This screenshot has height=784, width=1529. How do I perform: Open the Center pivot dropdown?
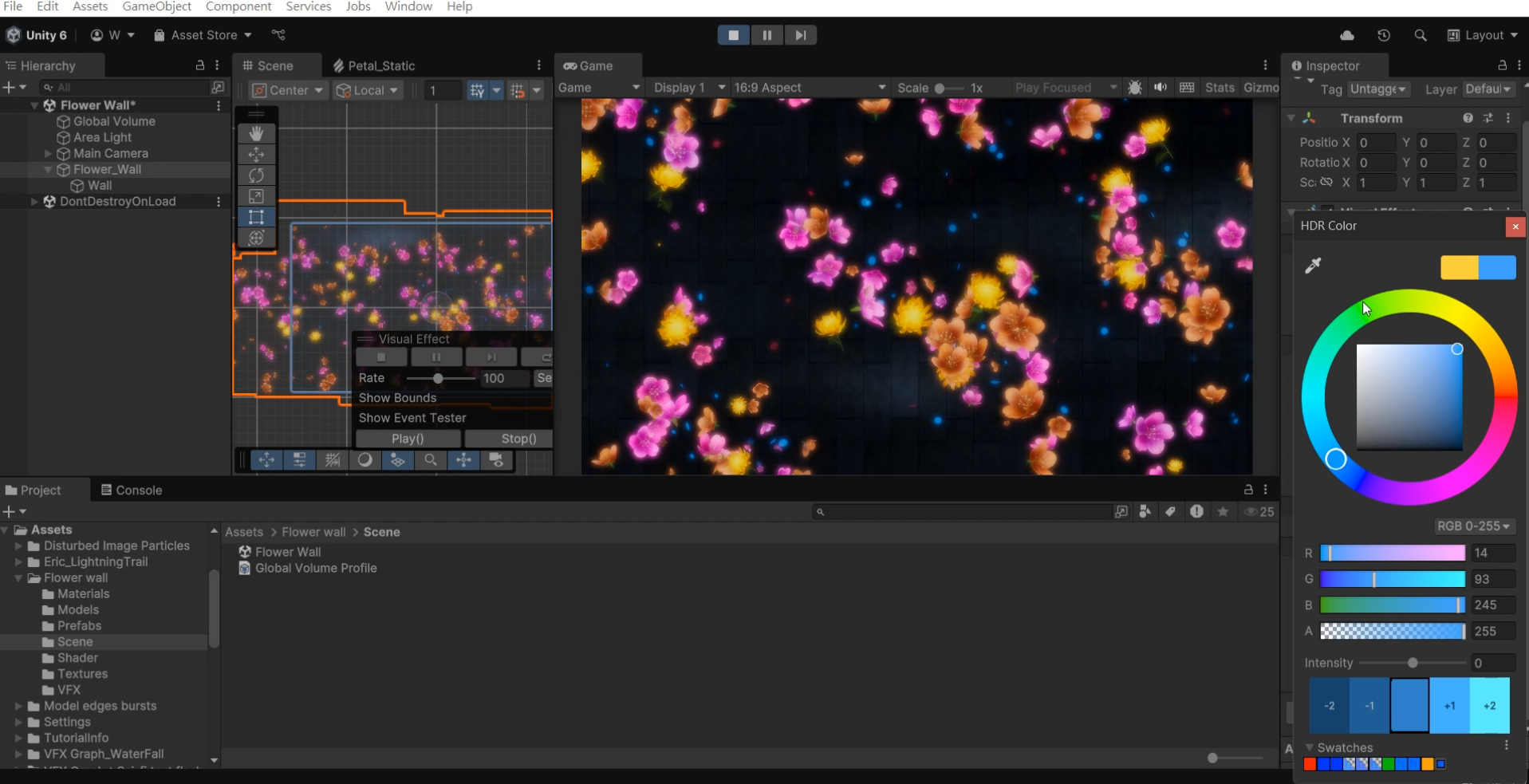pyautogui.click(x=287, y=90)
